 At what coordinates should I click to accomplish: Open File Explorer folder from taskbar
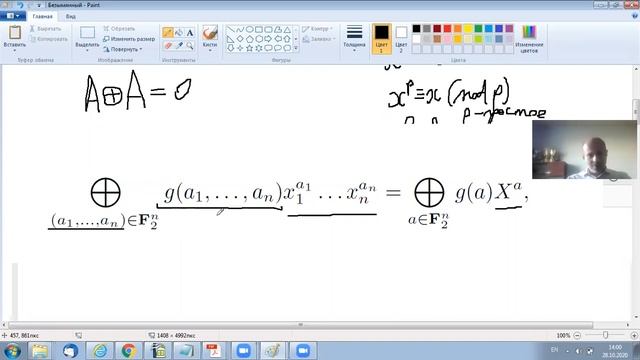[x=40, y=351]
